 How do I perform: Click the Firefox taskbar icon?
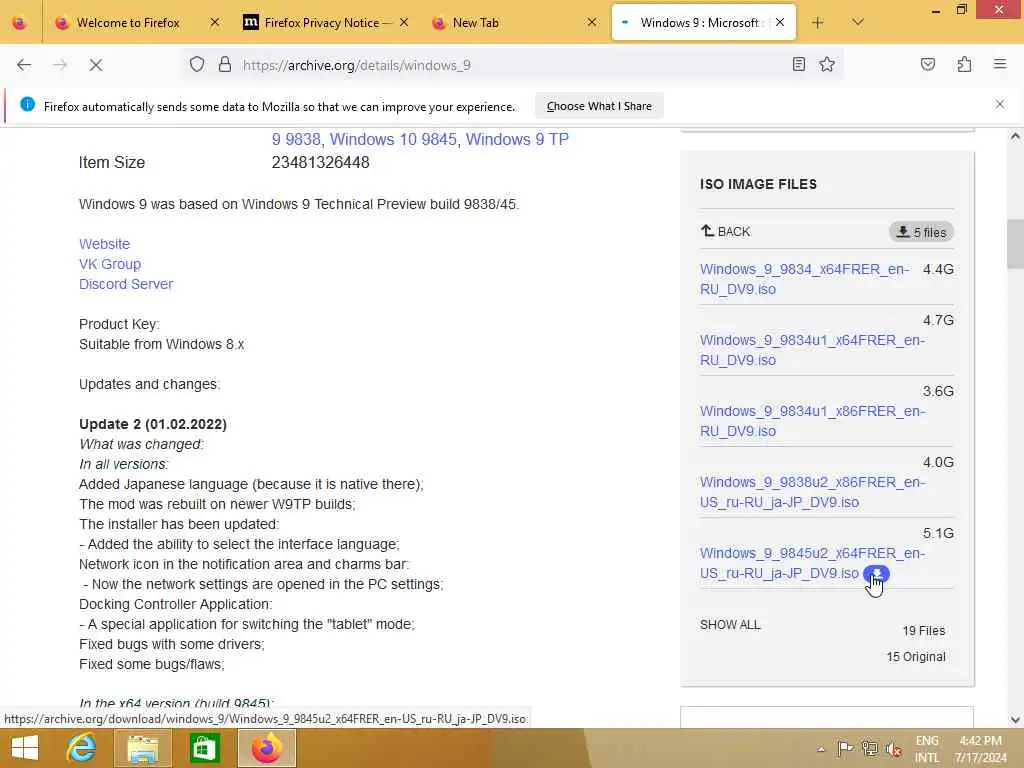(266, 748)
